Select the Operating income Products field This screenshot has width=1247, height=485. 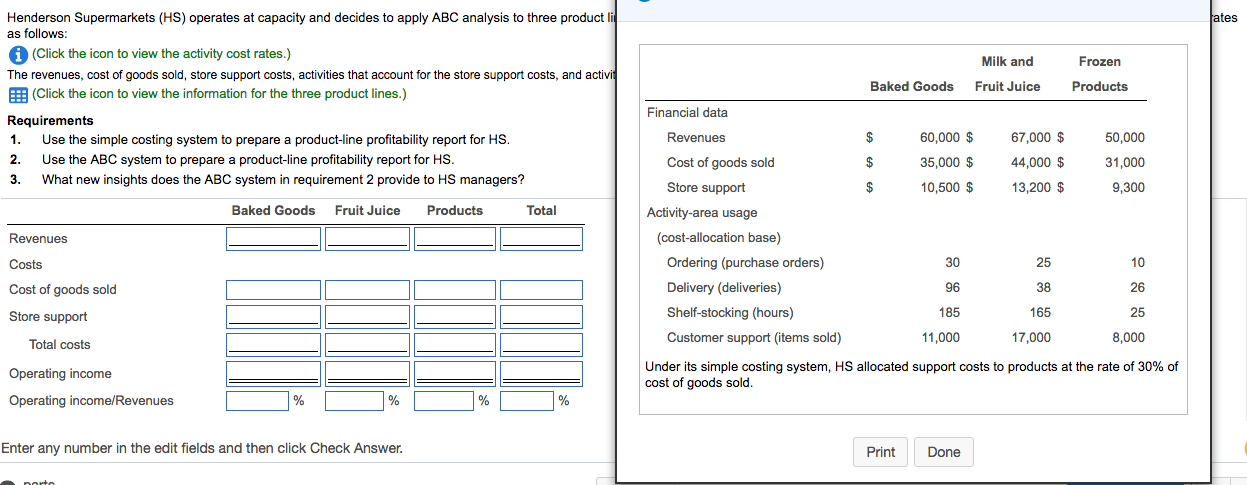[454, 373]
